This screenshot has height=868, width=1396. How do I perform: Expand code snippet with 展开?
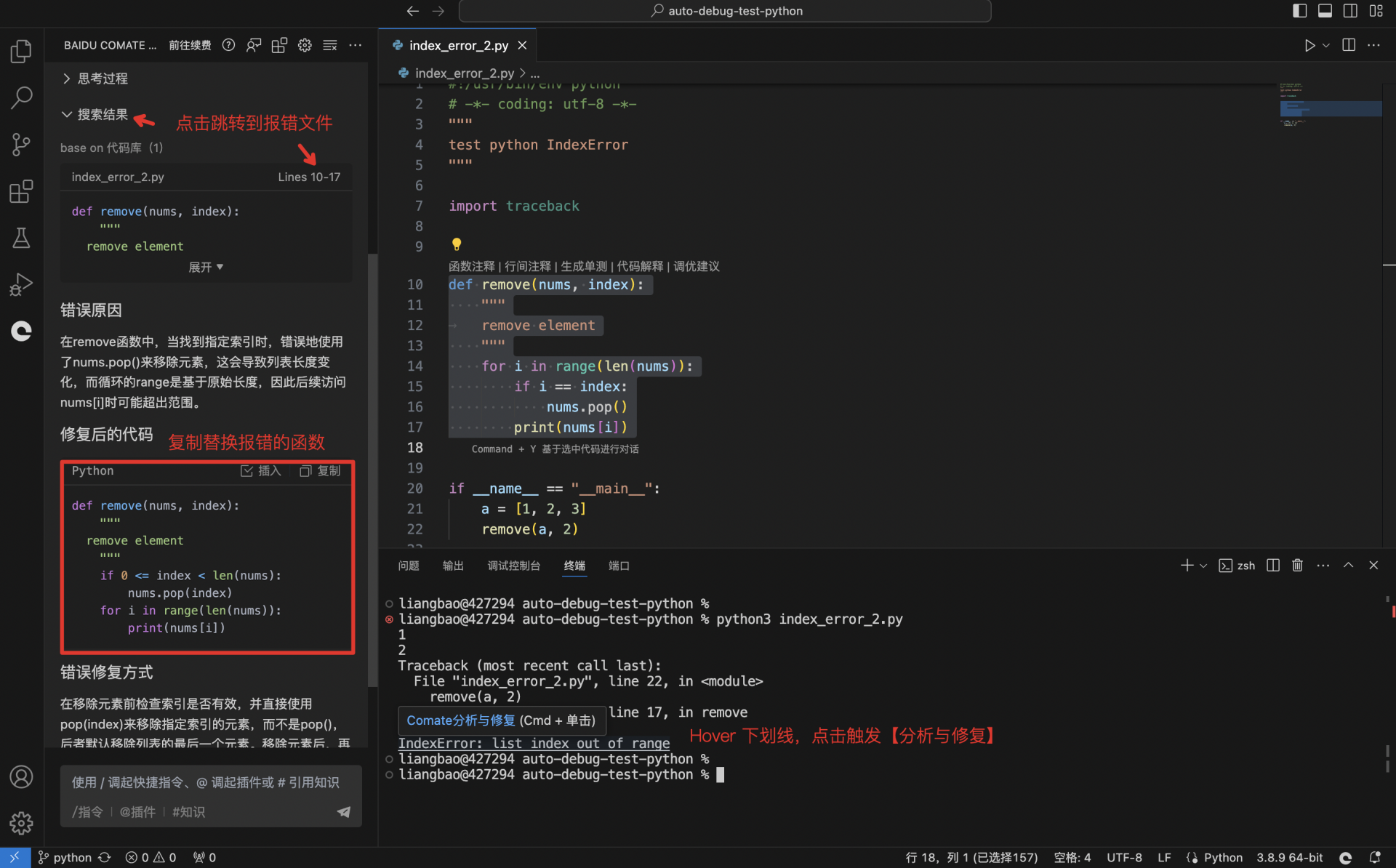tap(206, 268)
